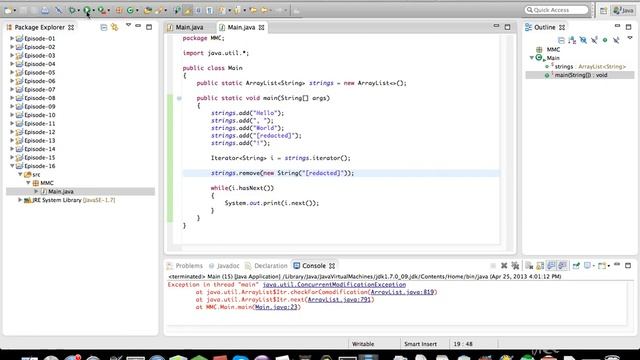Open the Open Console dropdown arrow
Image resolution: width=640 pixels, height=360 pixels.
pyautogui.click(x=608, y=266)
